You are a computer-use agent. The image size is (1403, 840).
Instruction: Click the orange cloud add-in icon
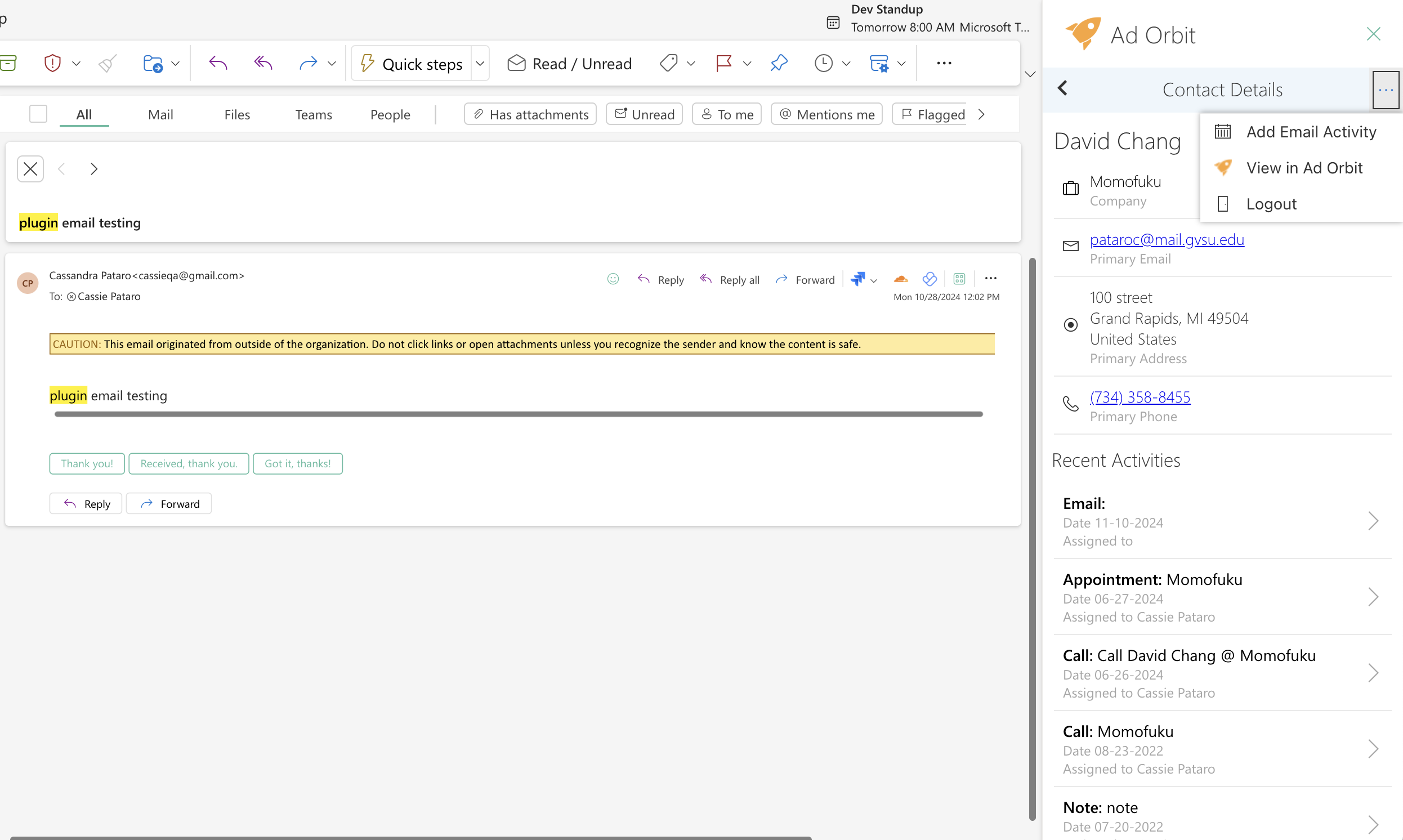point(900,279)
